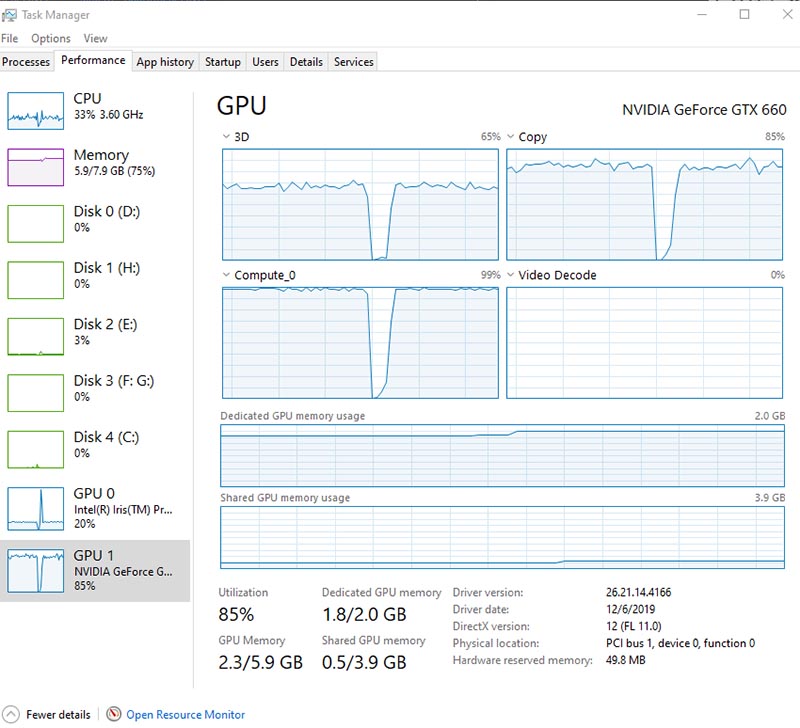Image resolution: width=800 pixels, height=728 pixels.
Task: Click the Task Manager title bar icon
Action: (x=9, y=15)
